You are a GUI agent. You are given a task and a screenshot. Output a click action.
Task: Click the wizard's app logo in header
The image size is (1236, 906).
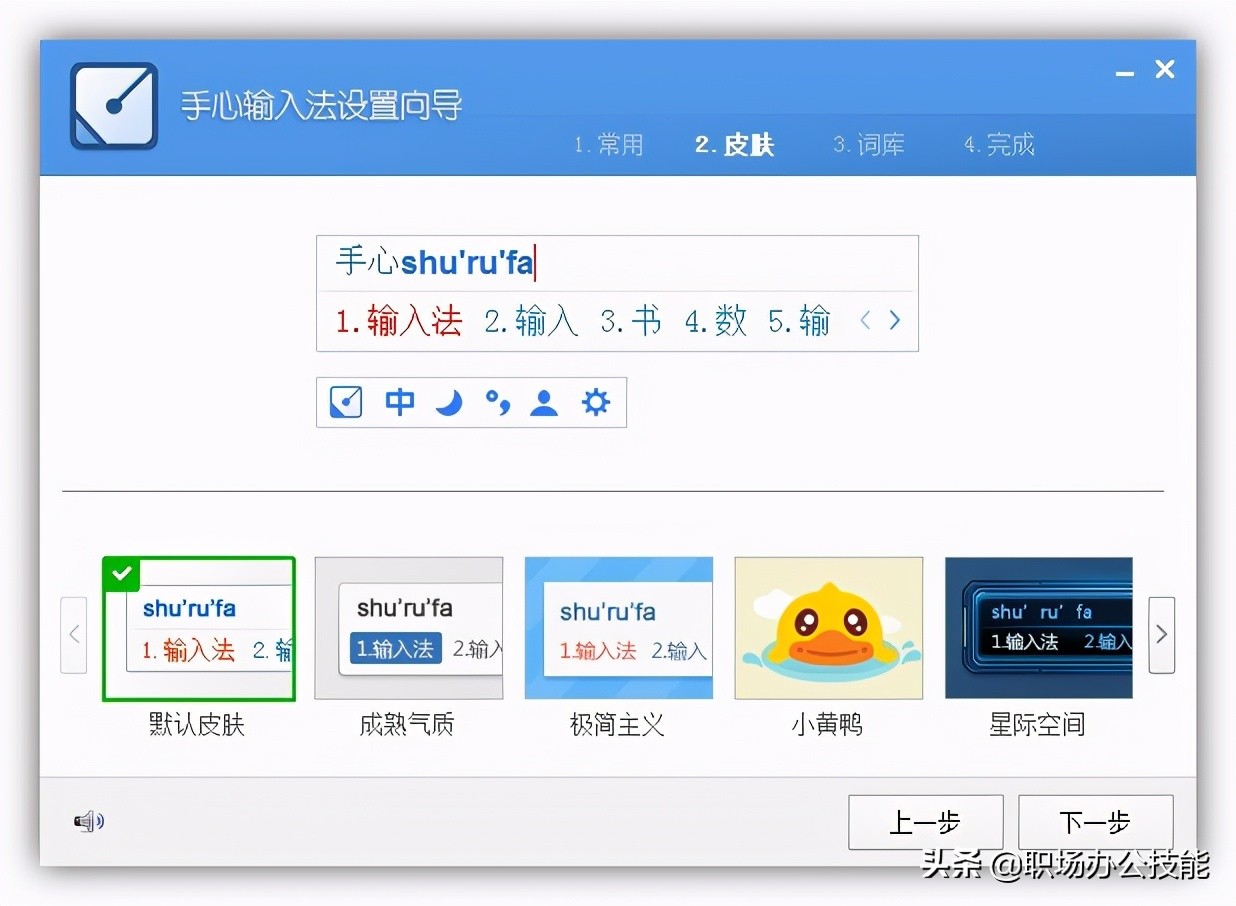click(x=114, y=106)
